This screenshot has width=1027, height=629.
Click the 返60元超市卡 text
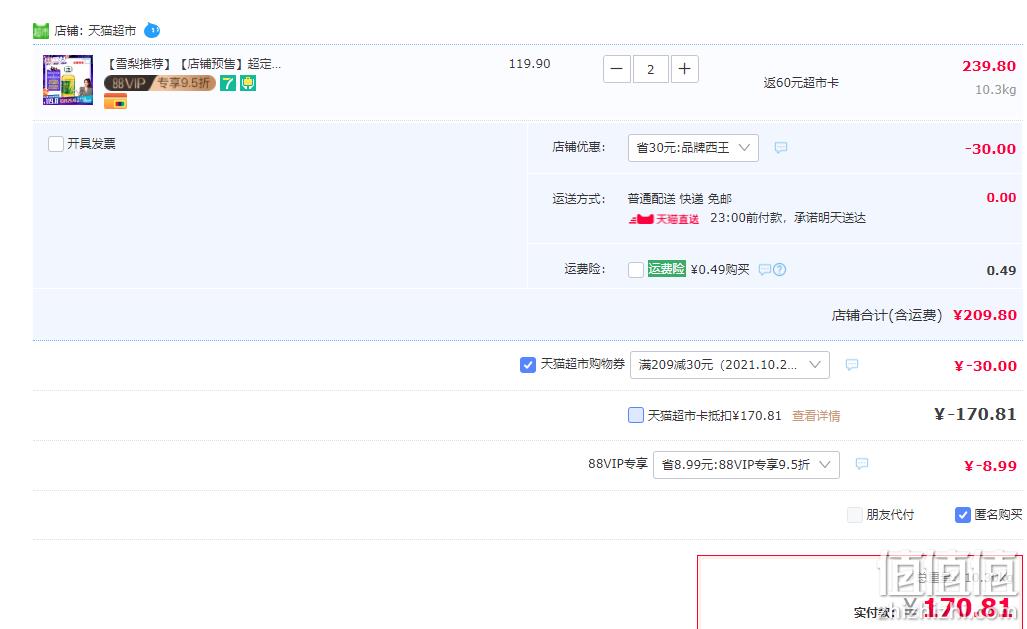click(801, 83)
